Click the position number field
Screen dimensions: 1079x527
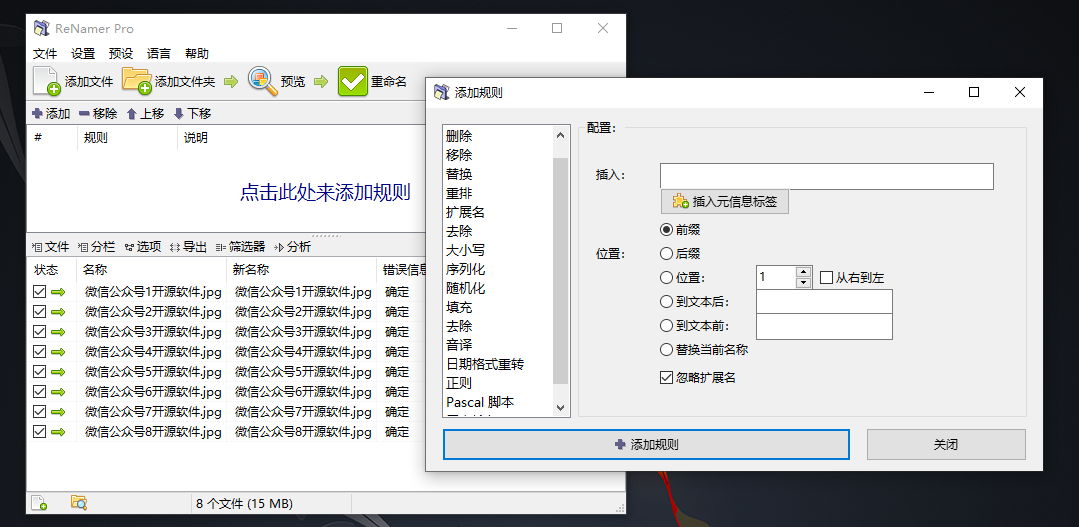pyautogui.click(x=776, y=277)
